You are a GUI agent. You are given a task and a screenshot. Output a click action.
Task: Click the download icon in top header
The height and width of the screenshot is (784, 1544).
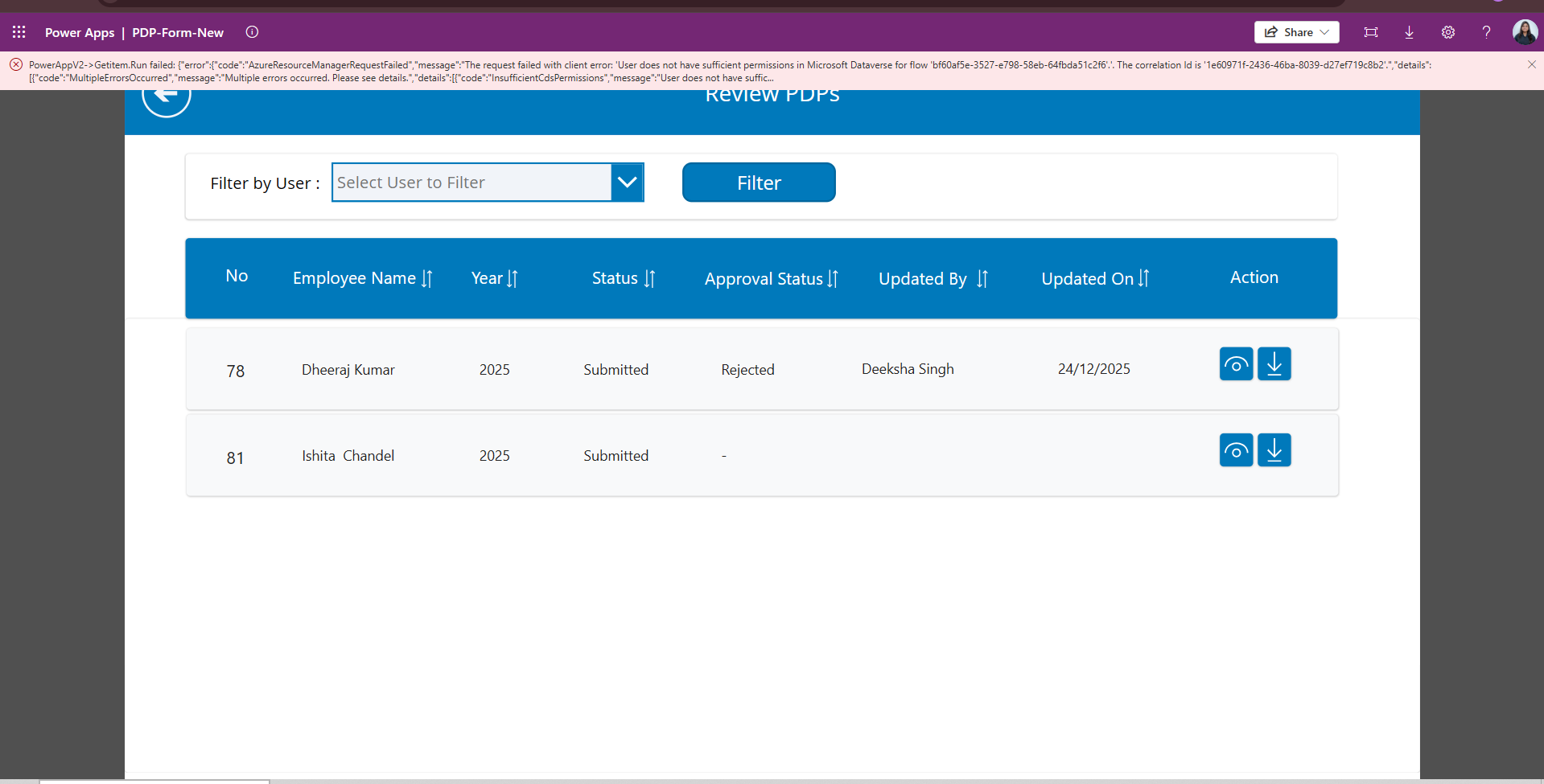pos(1409,32)
